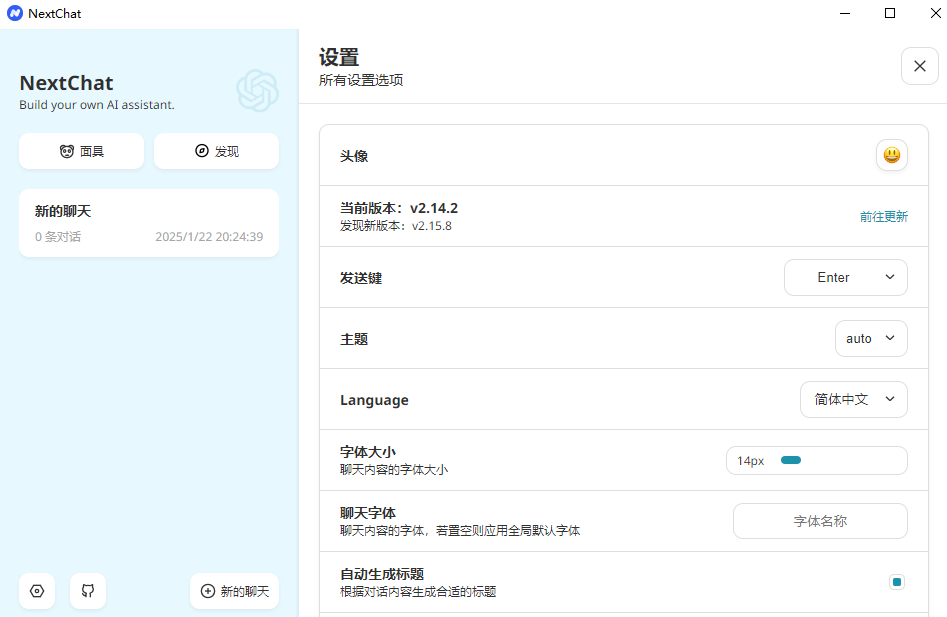Screen dimensions: 947x617
Task: Maximize the NextChat window
Action: pyautogui.click(x=890, y=13)
